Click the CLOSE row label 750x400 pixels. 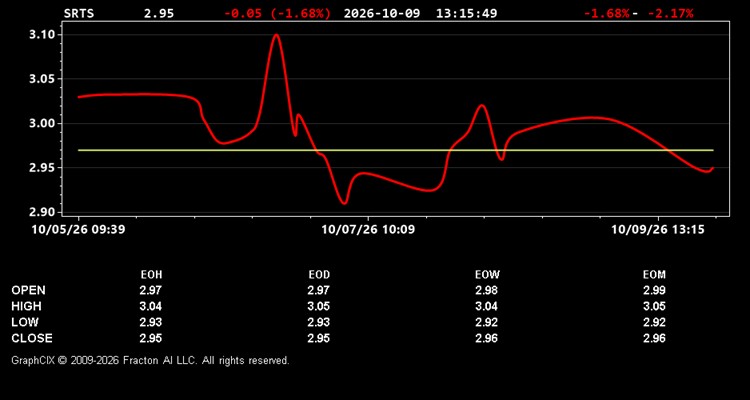click(32, 338)
